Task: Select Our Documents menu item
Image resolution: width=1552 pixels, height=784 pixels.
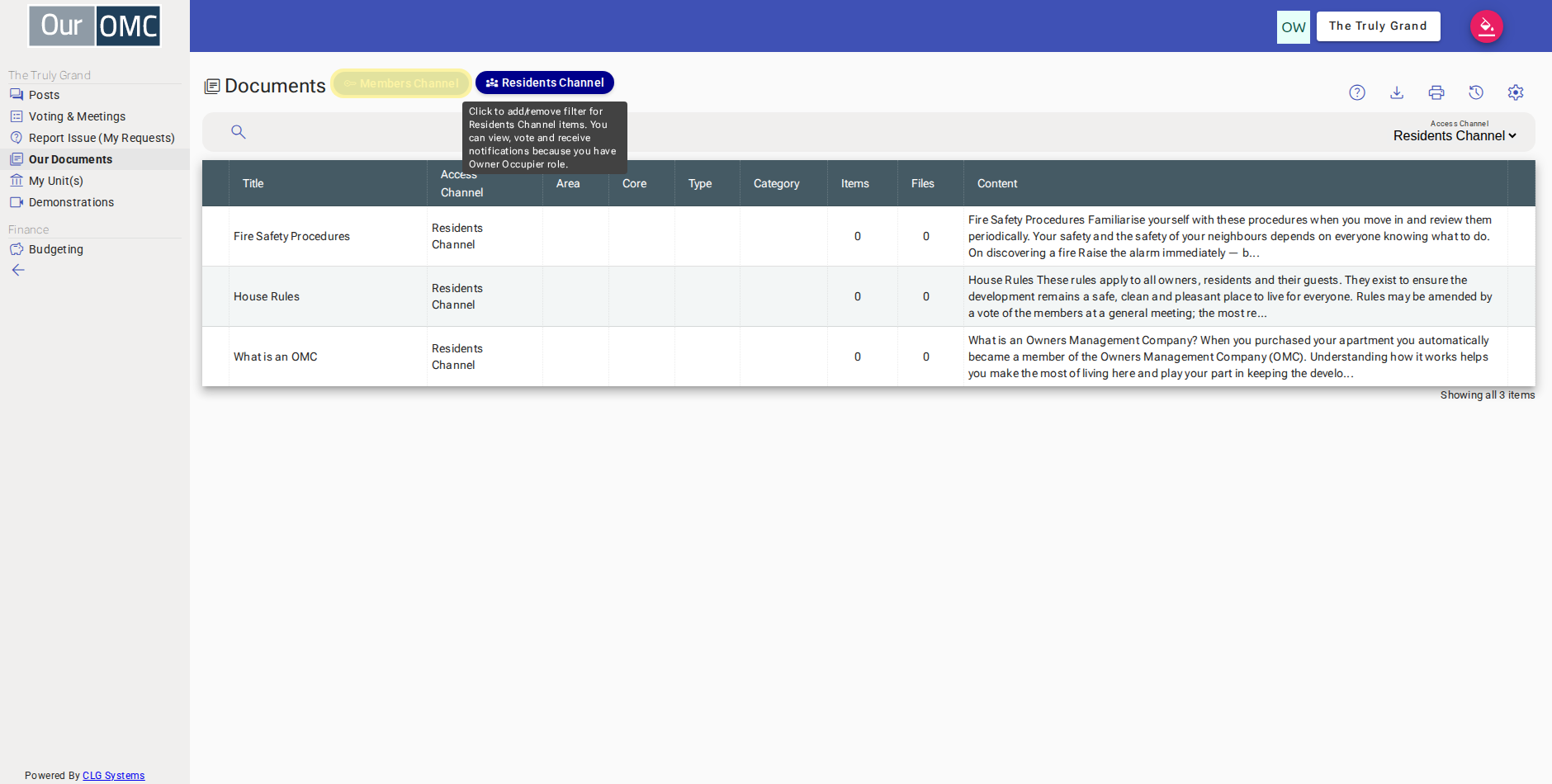Action: 95,159
